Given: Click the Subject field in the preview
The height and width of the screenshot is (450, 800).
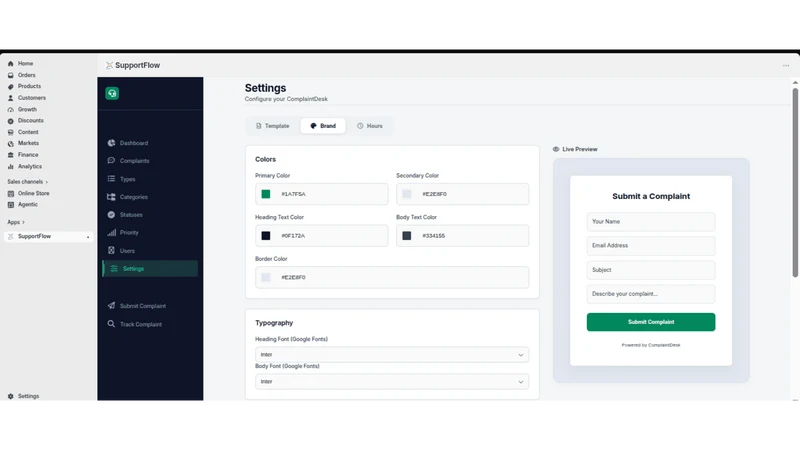Looking at the screenshot, I should (x=651, y=270).
